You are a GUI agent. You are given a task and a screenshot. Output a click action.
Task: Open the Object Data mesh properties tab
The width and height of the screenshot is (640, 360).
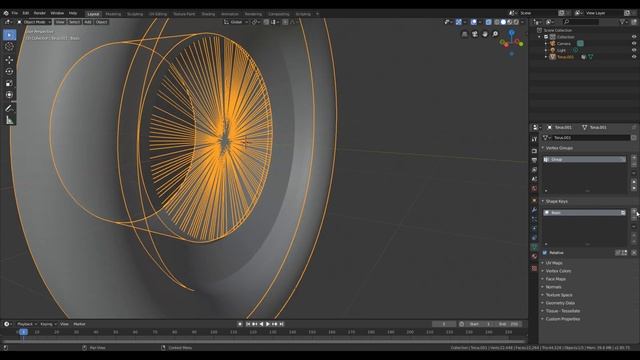pyautogui.click(x=534, y=247)
